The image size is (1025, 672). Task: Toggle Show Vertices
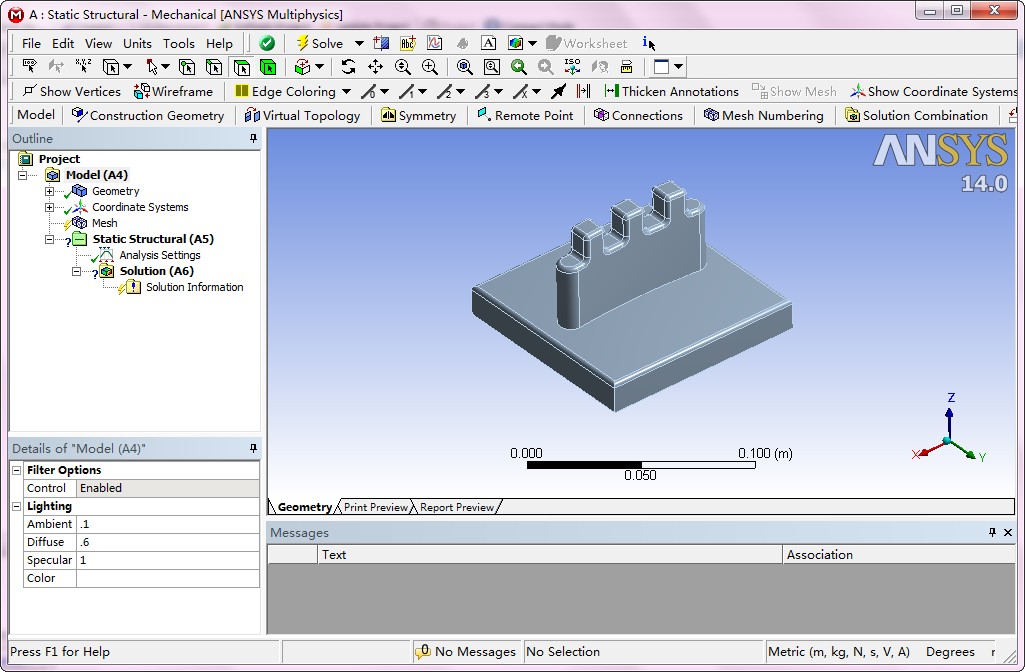coord(70,91)
